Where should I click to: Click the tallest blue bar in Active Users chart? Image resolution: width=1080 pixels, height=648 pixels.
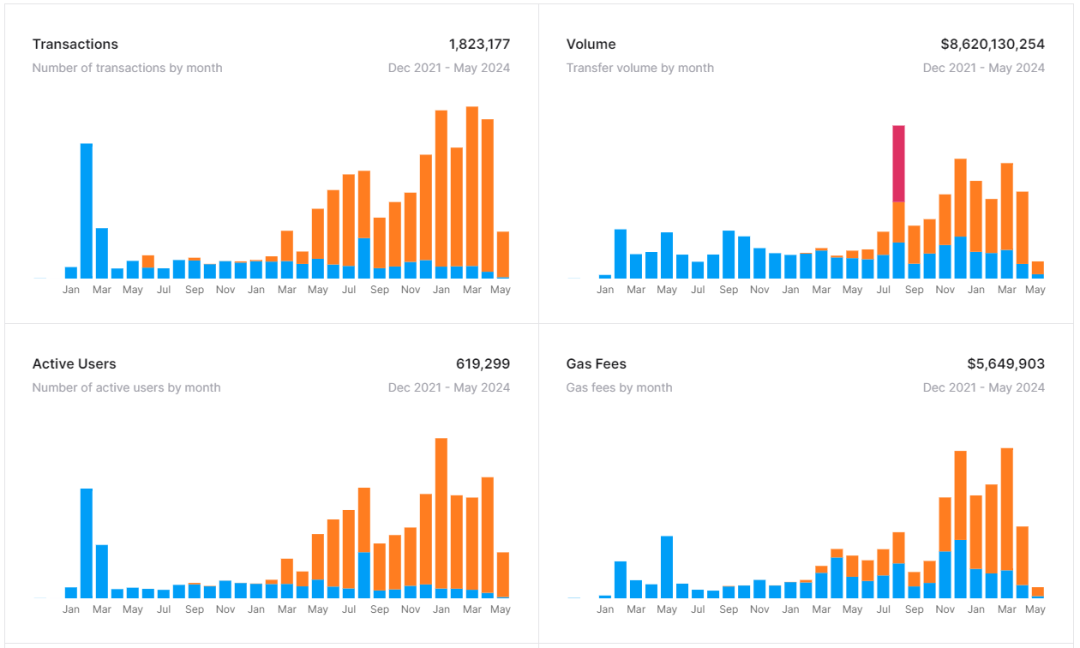86,542
